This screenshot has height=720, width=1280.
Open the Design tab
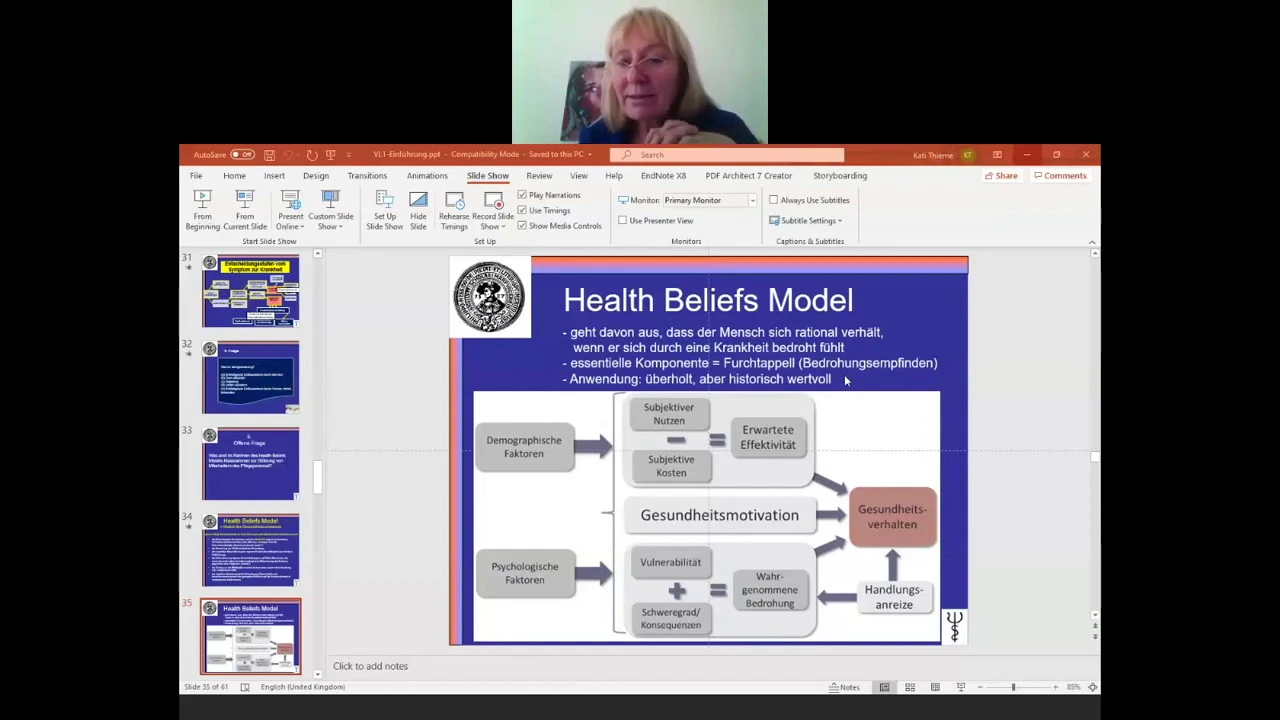point(315,176)
